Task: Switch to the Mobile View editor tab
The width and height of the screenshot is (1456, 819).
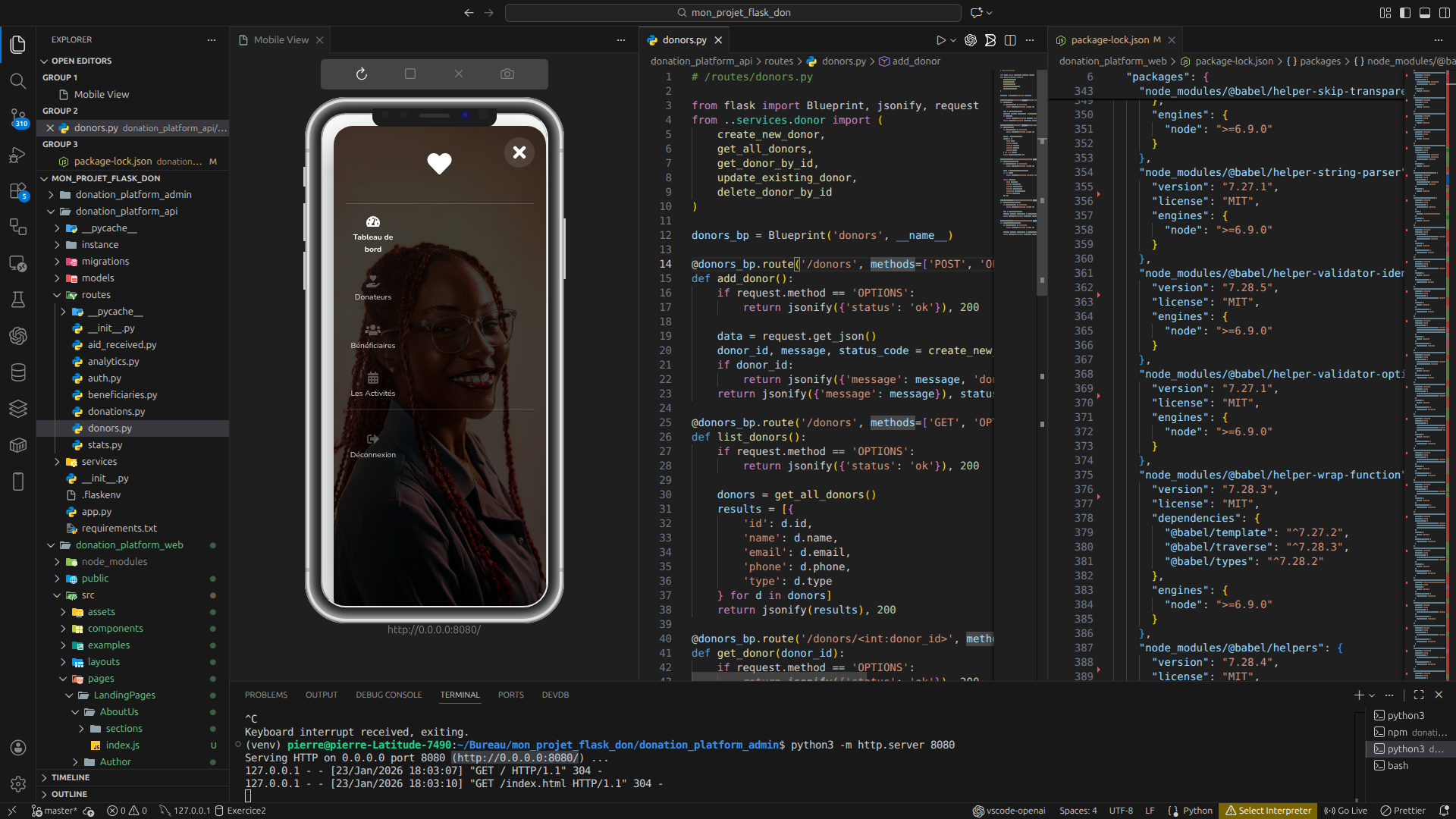Action: pos(281,40)
